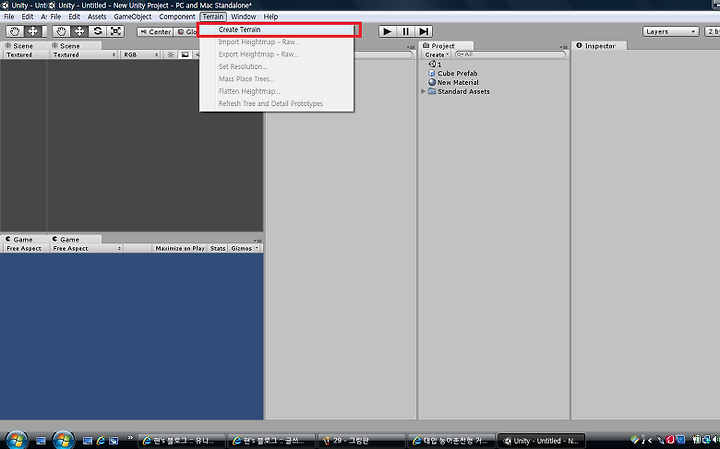Open the Layers dropdown
Viewport: 720px width, 449px height.
click(x=670, y=31)
